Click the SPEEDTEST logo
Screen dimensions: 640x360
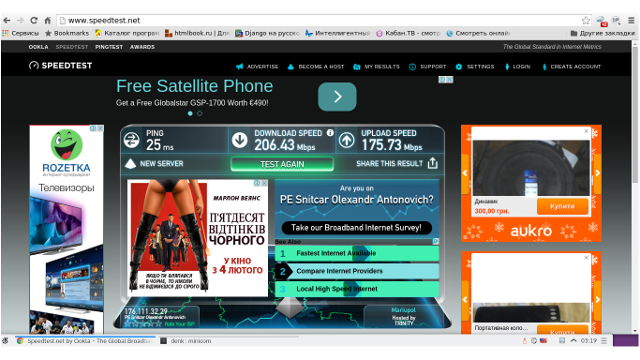[x=60, y=65]
